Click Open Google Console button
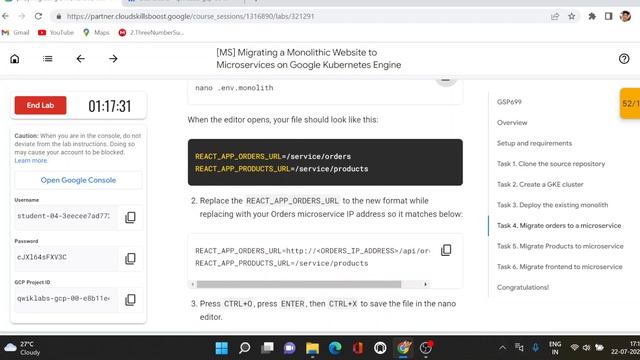The height and width of the screenshot is (360, 640). click(x=78, y=180)
